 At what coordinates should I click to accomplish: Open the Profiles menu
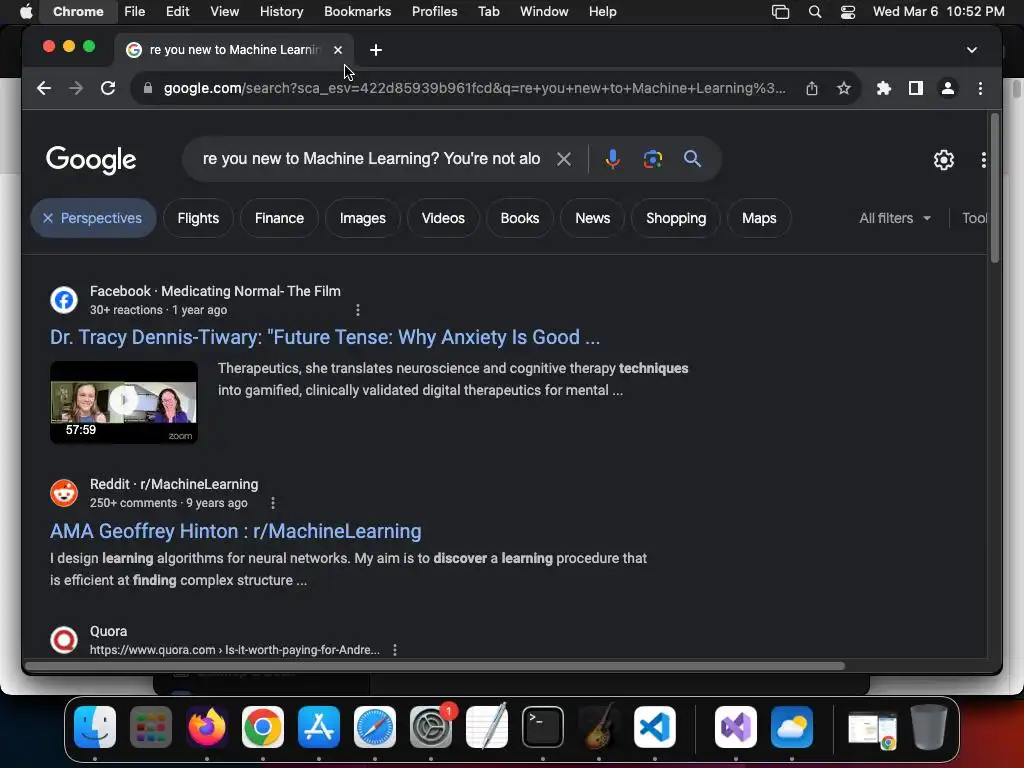tap(434, 12)
